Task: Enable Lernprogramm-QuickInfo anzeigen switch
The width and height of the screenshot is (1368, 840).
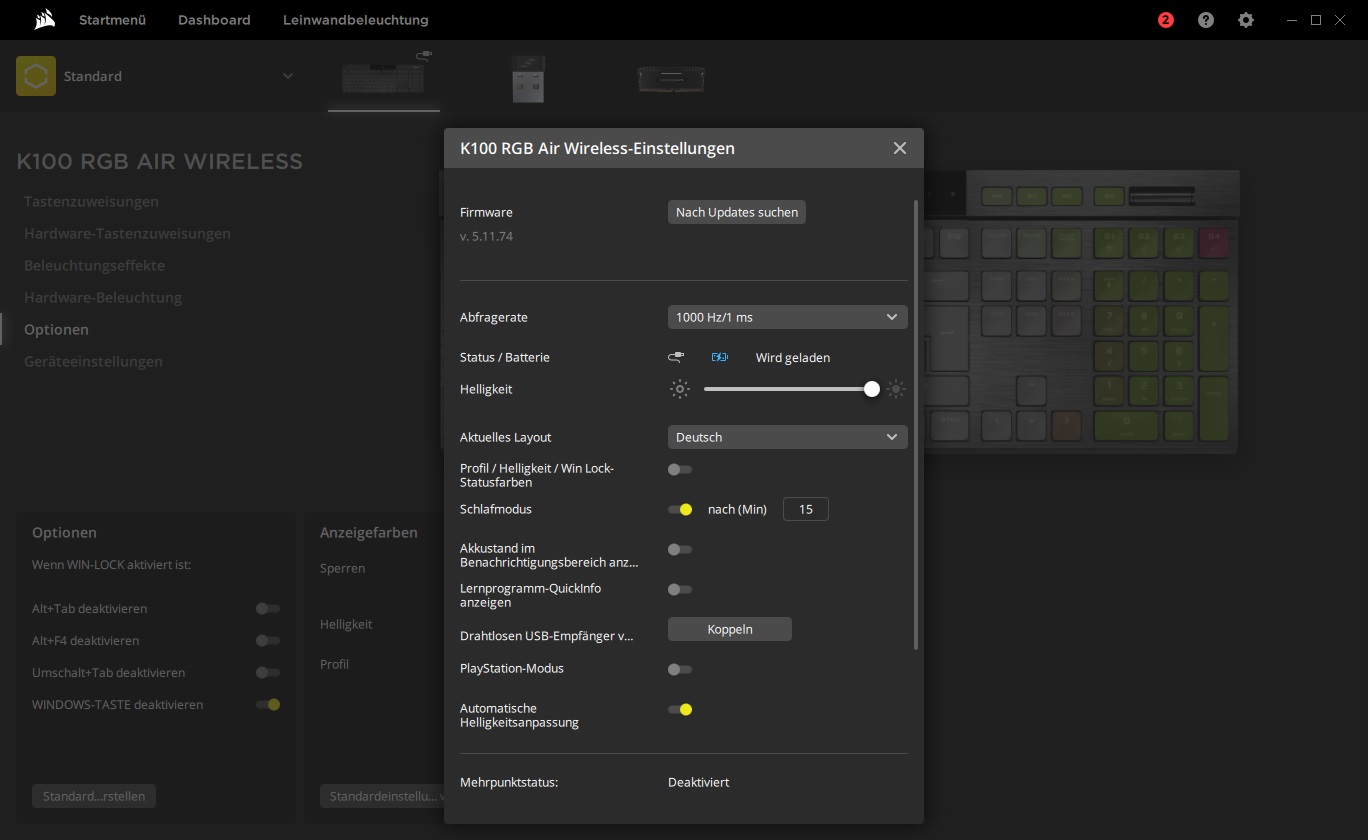Action: (680, 589)
